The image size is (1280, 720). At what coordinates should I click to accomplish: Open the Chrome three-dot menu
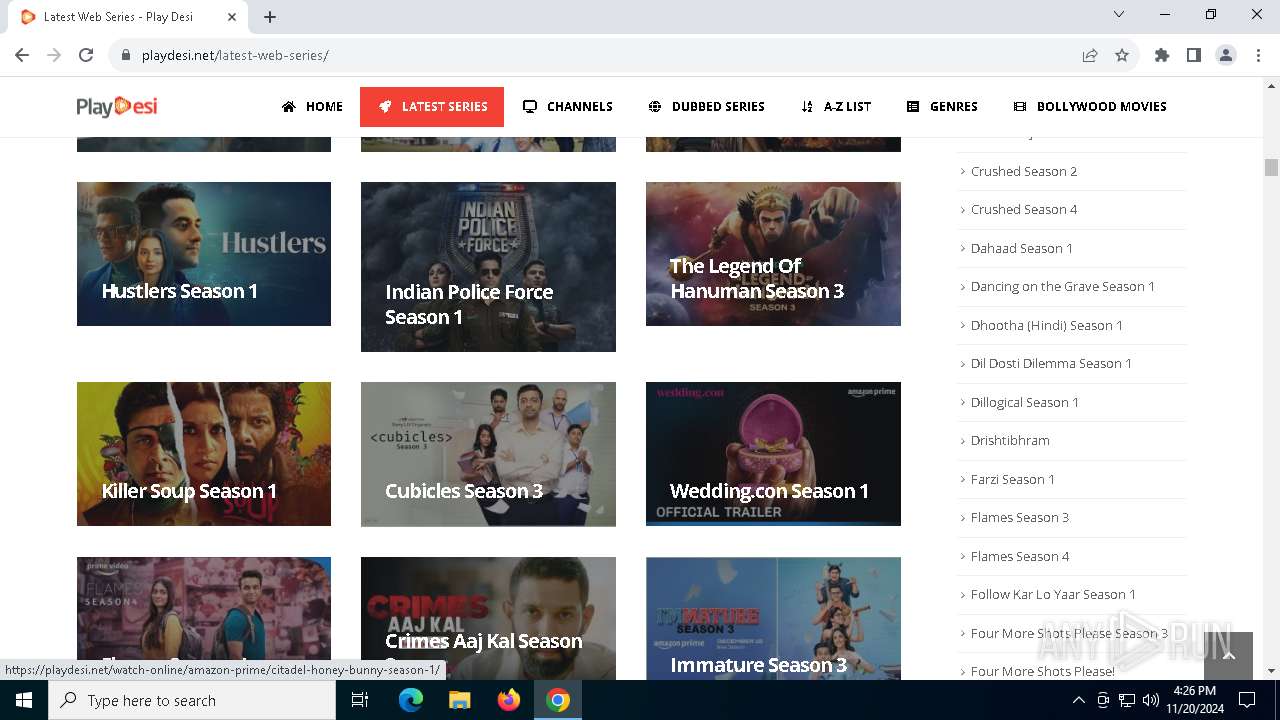tap(1258, 55)
